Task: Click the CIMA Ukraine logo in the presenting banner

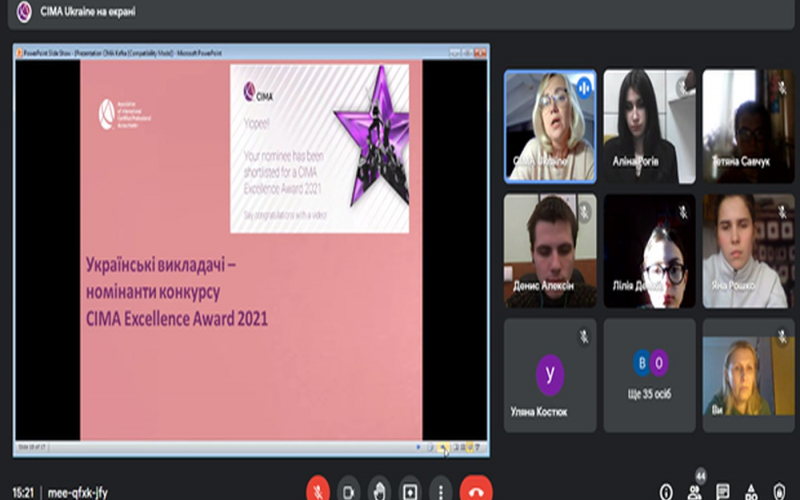Action: [23, 11]
